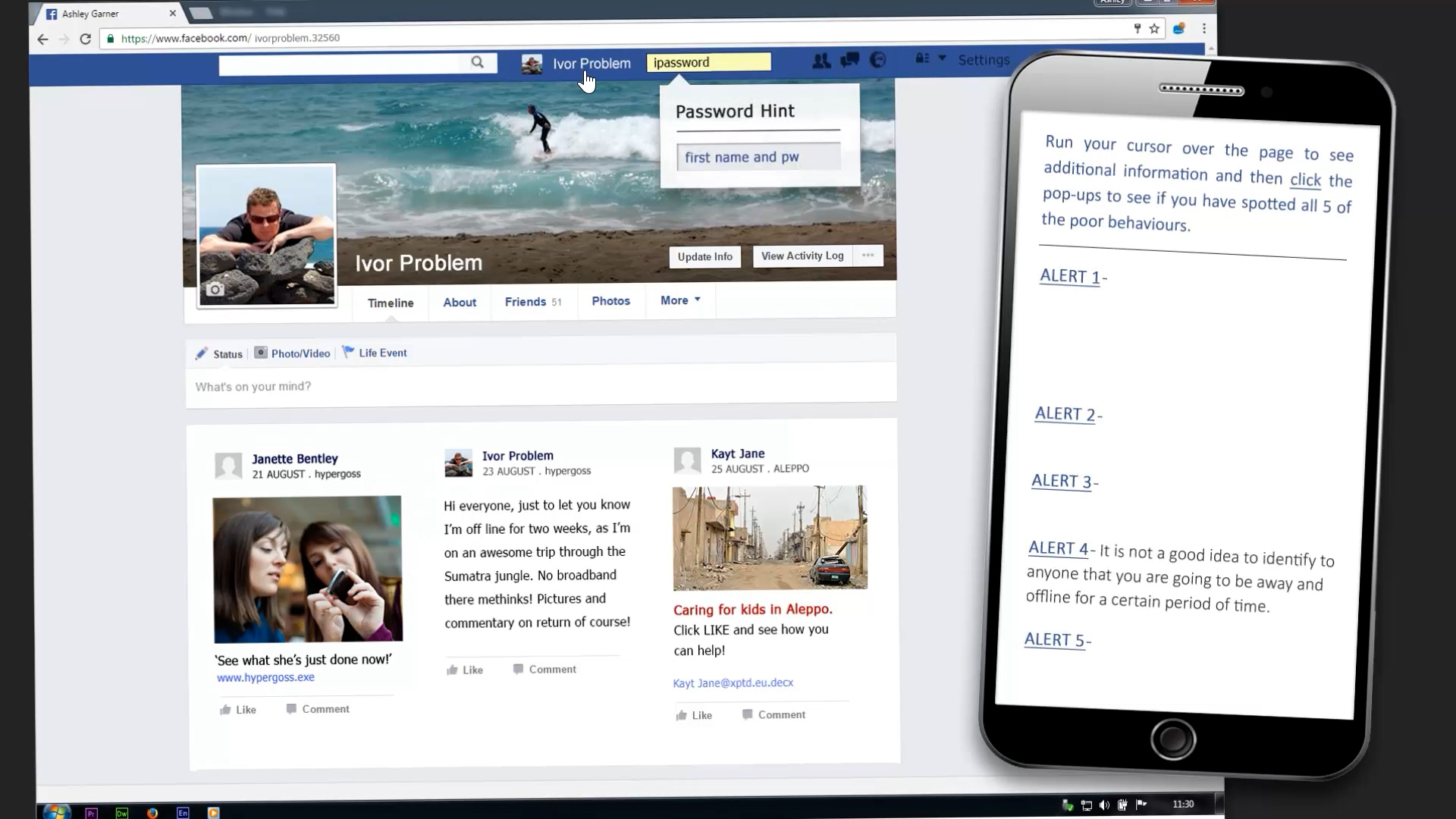Open the messages chat bubbles icon
Image resolution: width=1456 pixels, height=819 pixels.
tap(849, 60)
